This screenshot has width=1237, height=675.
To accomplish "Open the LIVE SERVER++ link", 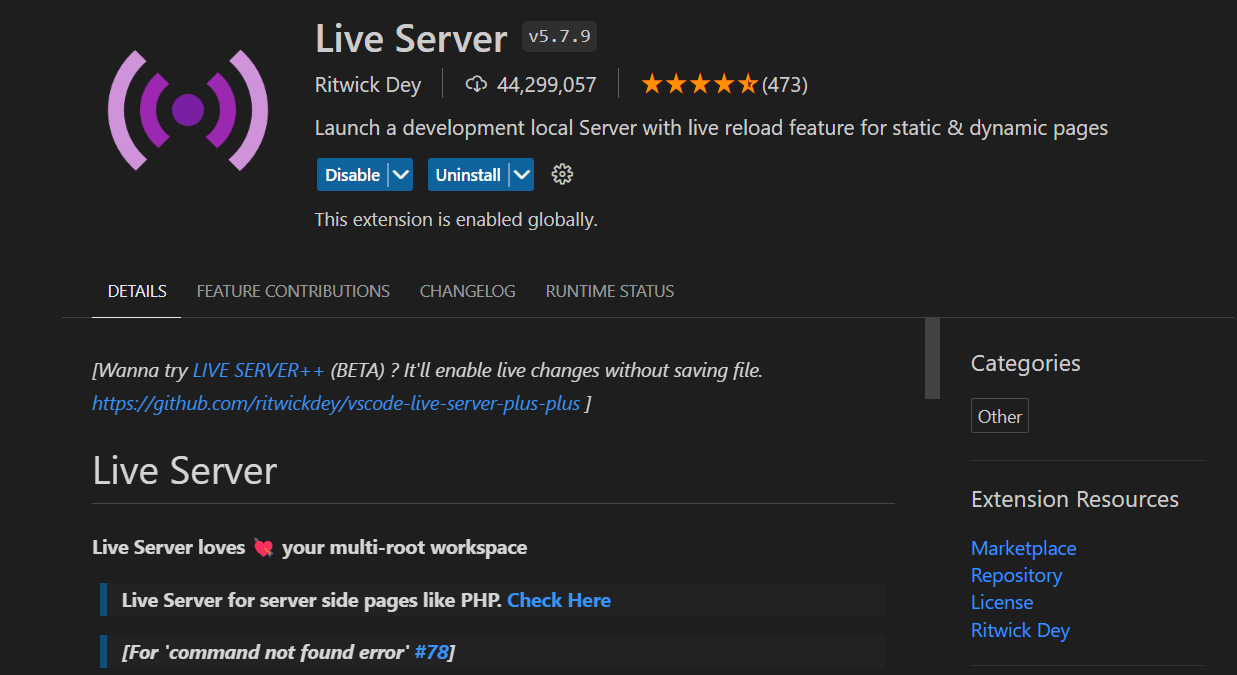I will coord(258,370).
